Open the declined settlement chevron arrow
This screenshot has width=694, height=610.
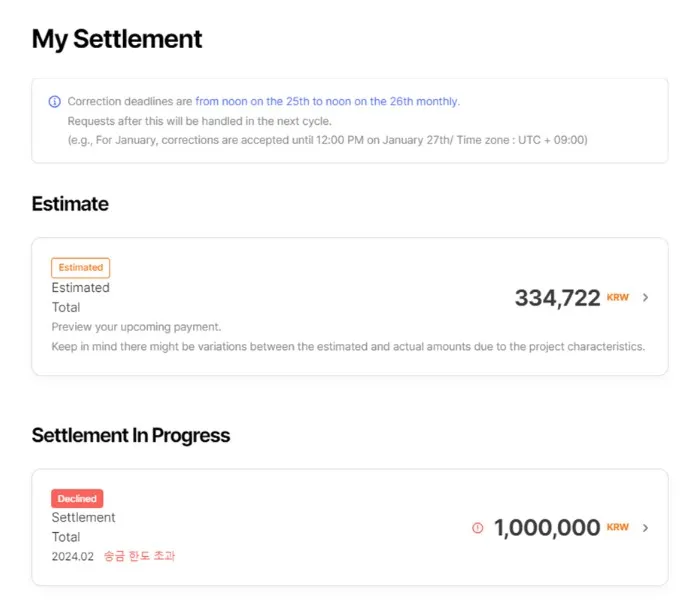click(x=646, y=528)
